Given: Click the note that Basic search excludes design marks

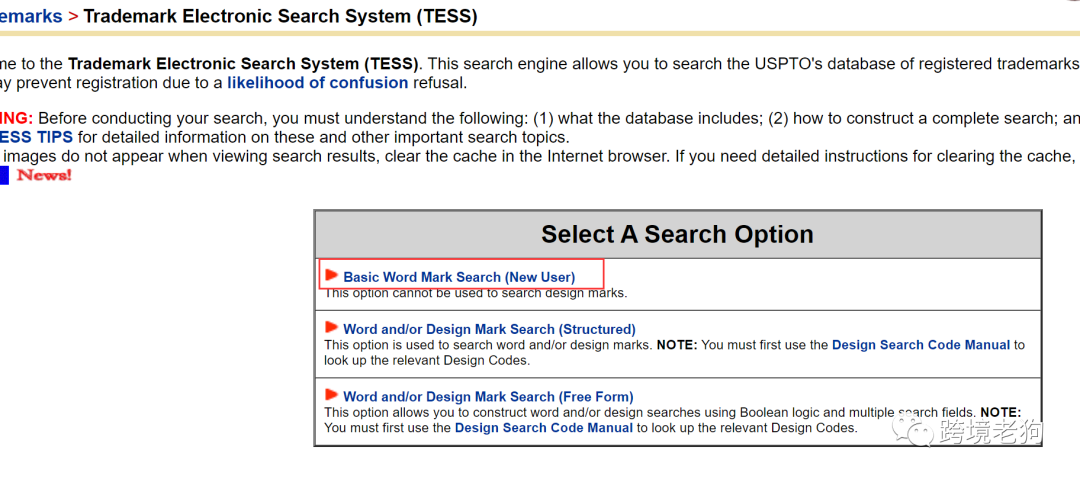Looking at the screenshot, I should click(475, 293).
